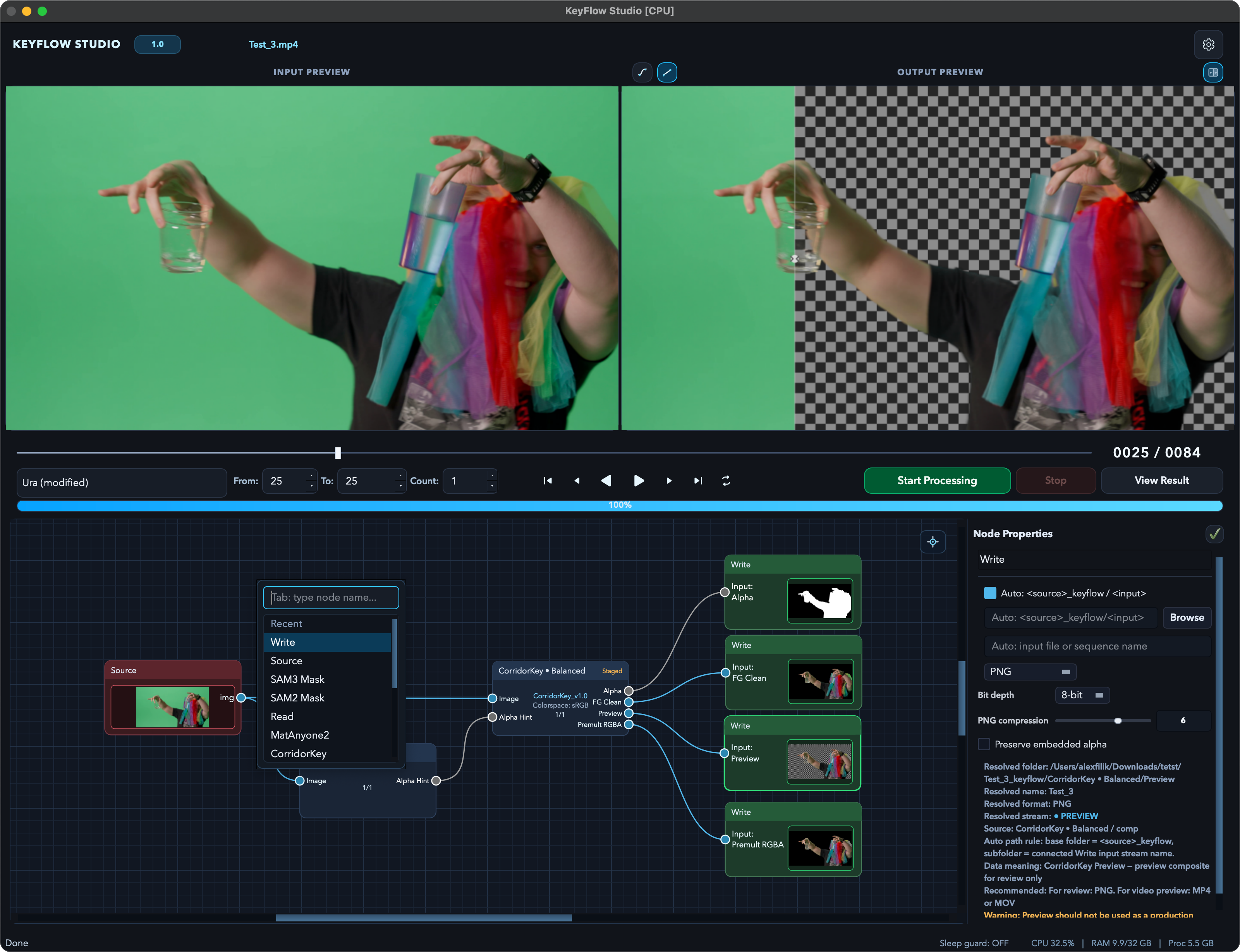This screenshot has width=1240, height=952.
Task: Select CorridorKey Balanced node title
Action: [x=541, y=670]
